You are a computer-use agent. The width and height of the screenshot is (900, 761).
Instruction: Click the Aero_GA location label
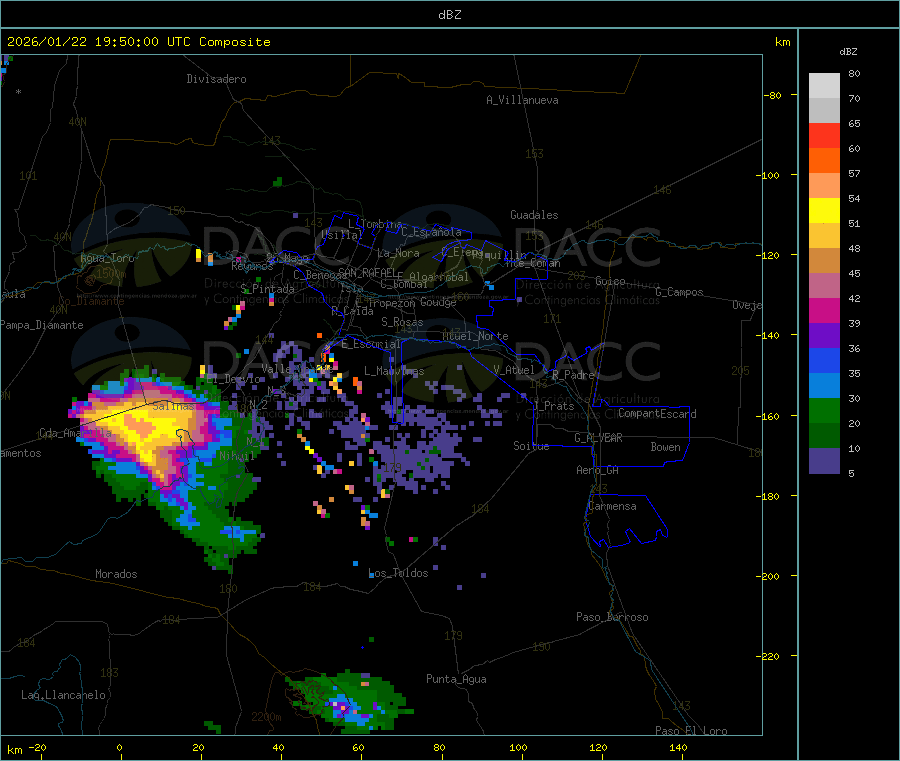(x=598, y=470)
